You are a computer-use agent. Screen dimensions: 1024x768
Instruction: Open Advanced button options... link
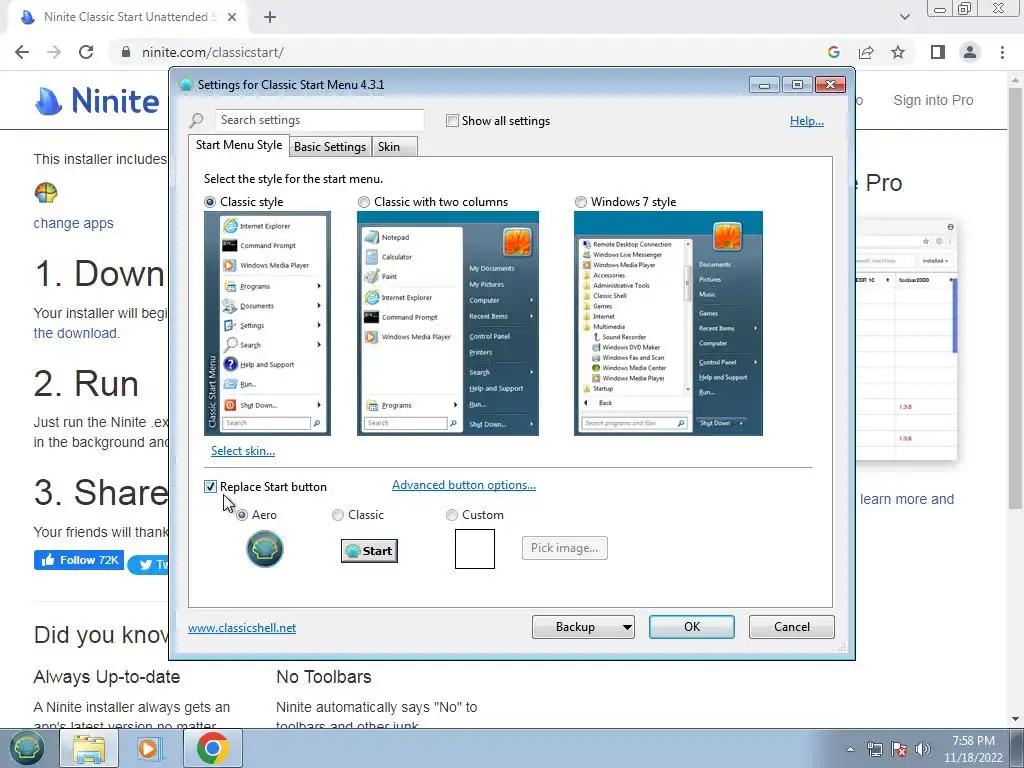[x=464, y=485]
